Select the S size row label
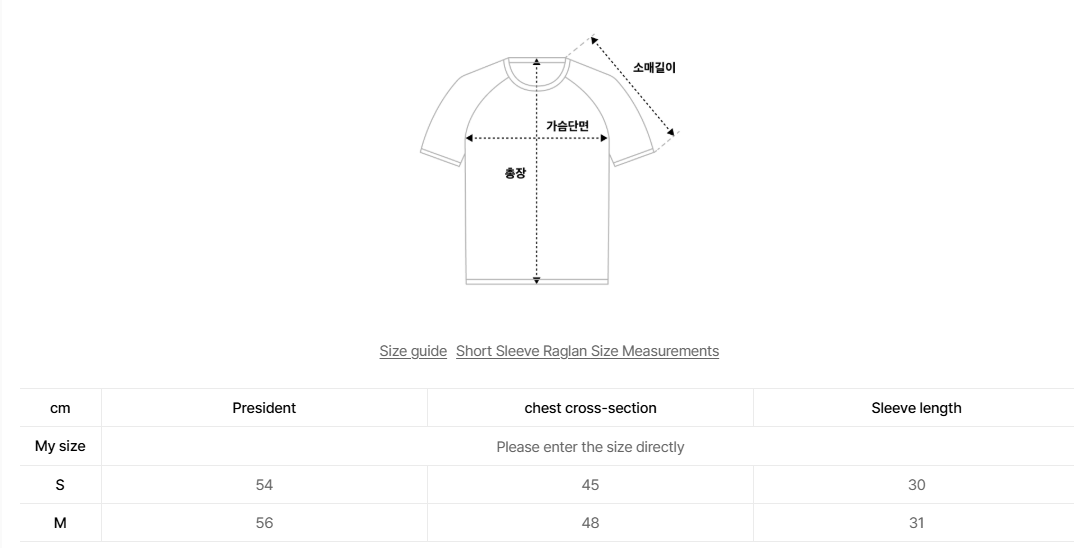The image size is (1074, 548). [60, 485]
